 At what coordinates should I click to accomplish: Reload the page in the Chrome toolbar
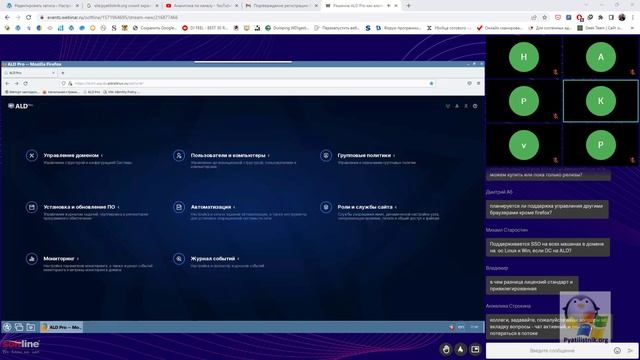[28, 18]
